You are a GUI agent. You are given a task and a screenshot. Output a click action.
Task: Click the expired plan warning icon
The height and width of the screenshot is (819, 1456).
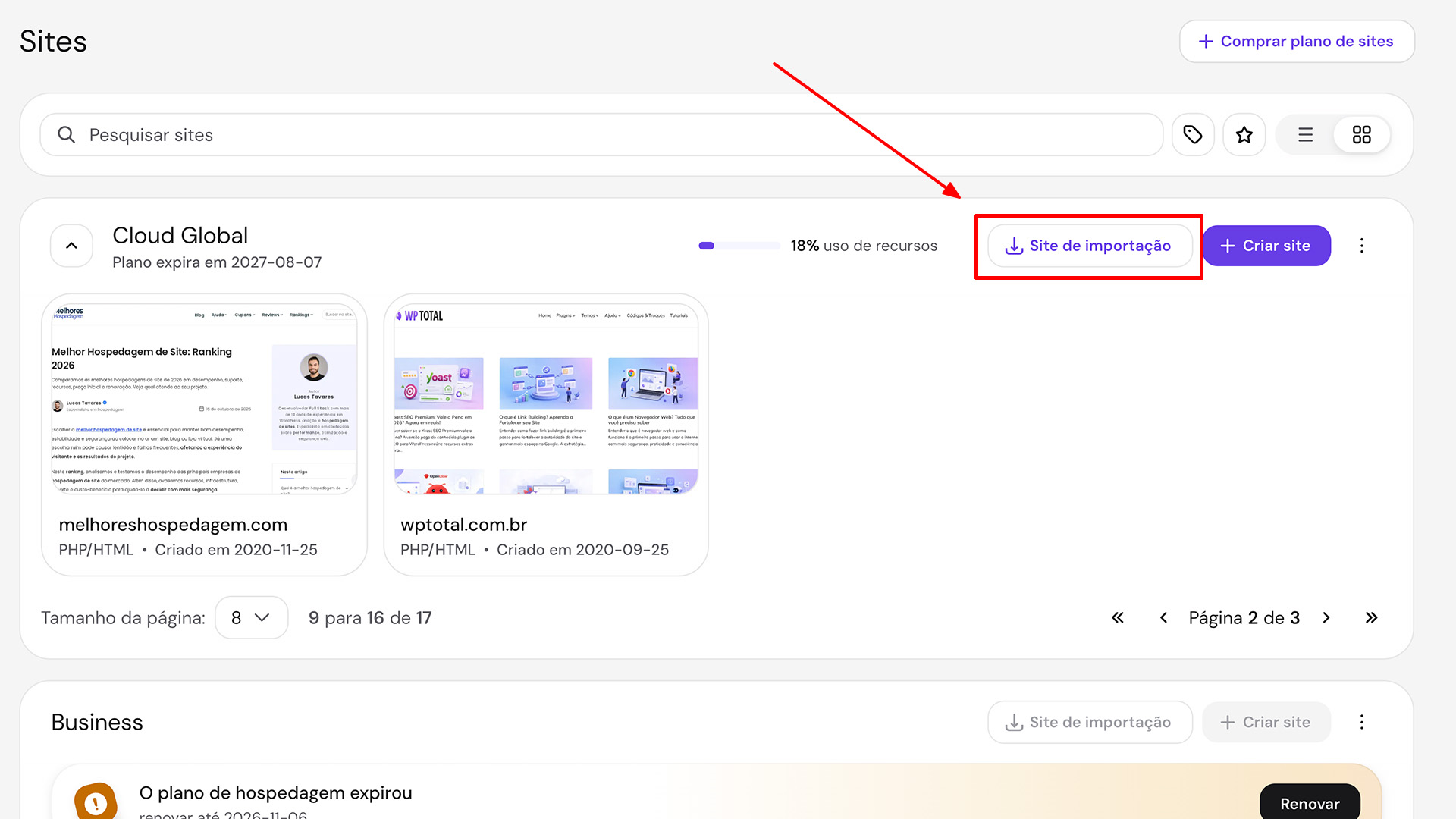tap(96, 802)
